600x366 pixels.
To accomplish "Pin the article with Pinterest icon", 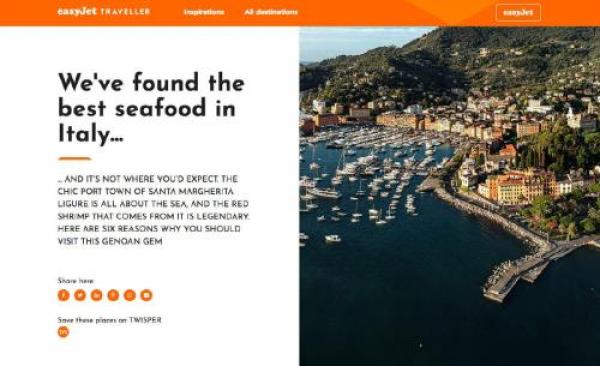I will [x=113, y=295].
